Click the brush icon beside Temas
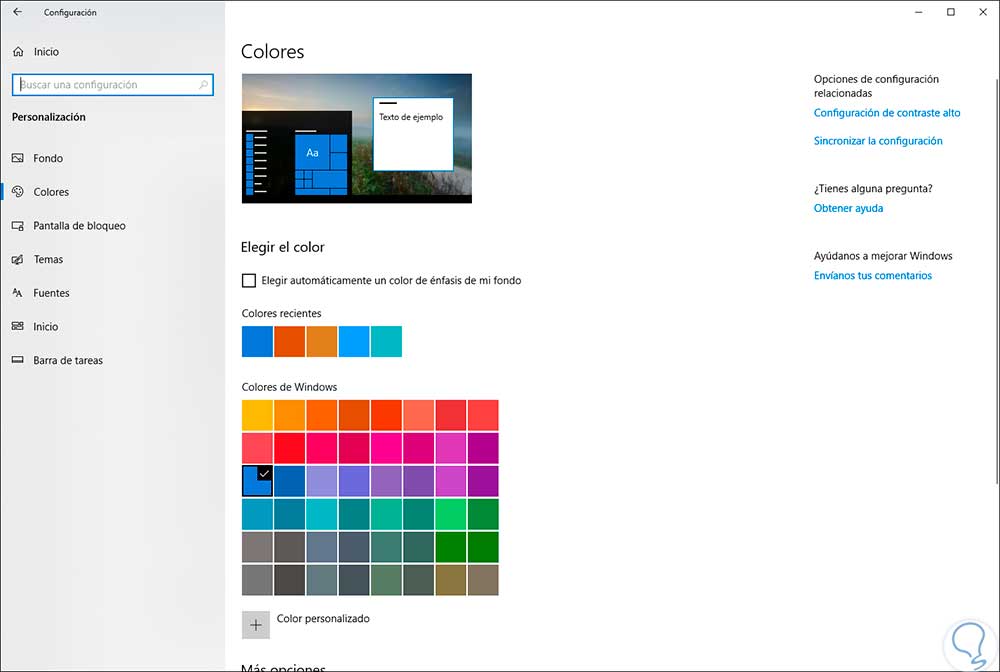This screenshot has width=1000, height=672. 18,259
